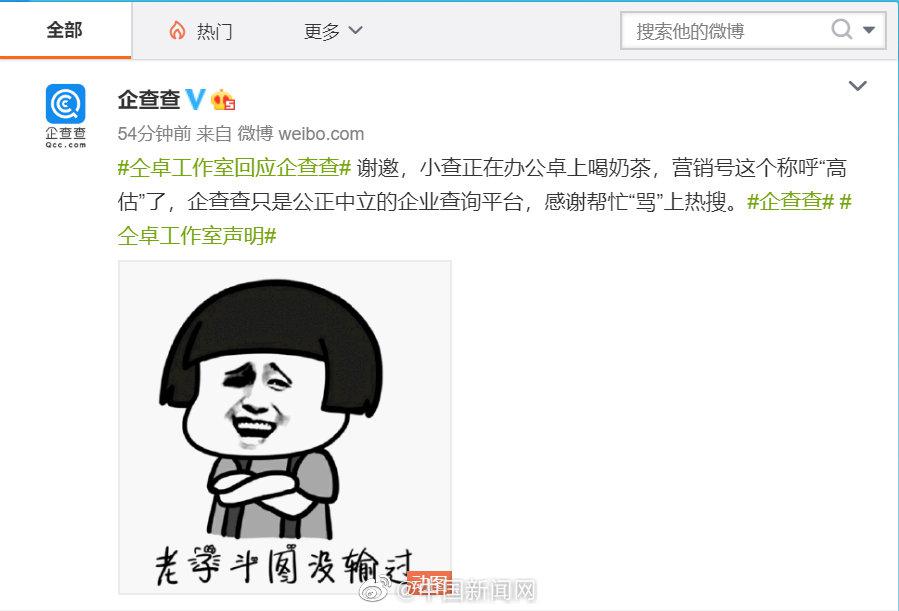Open hashtag #全卓工作室声明#
Viewport: 899px width, 611px height.
click(197, 235)
